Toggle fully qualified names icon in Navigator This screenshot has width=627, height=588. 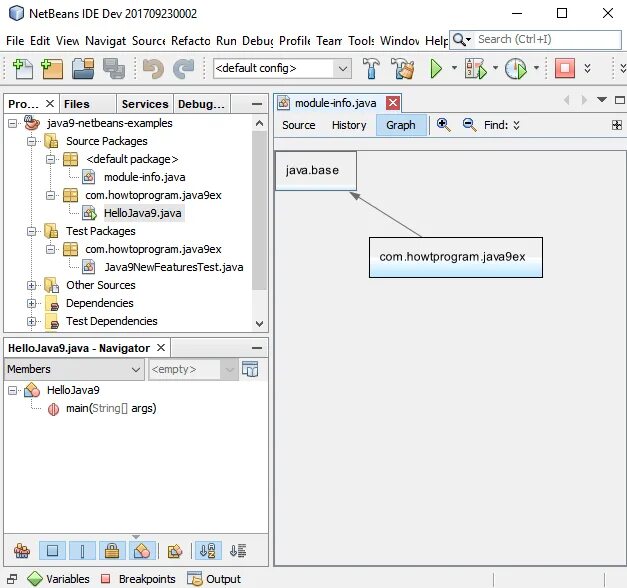point(175,551)
